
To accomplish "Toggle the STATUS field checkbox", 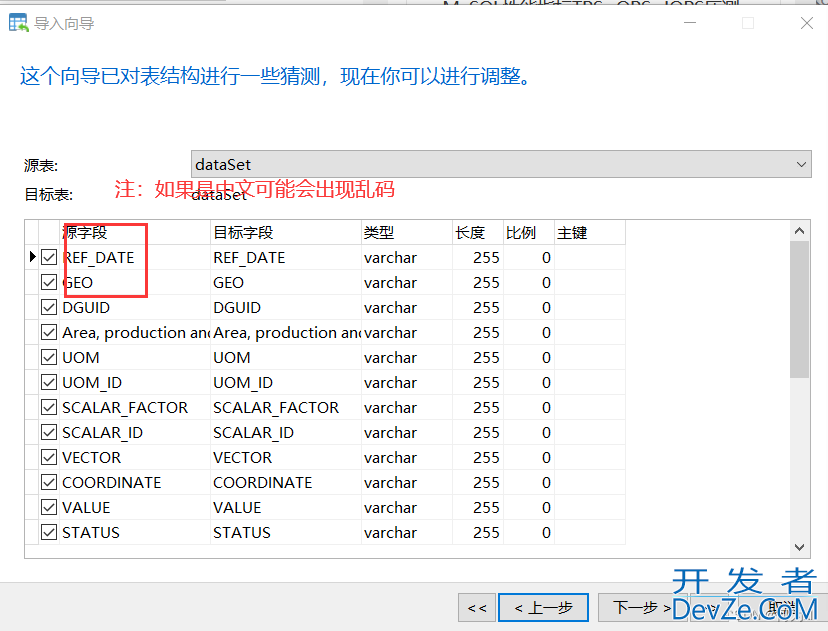I will pyautogui.click(x=49, y=532).
